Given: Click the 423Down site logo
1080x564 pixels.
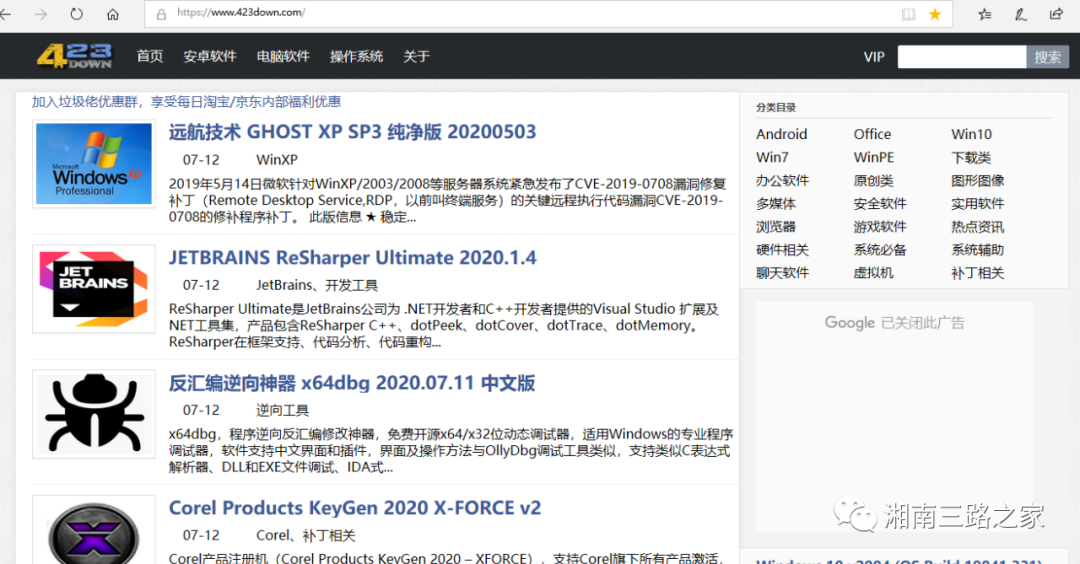Looking at the screenshot, I should click(74, 56).
